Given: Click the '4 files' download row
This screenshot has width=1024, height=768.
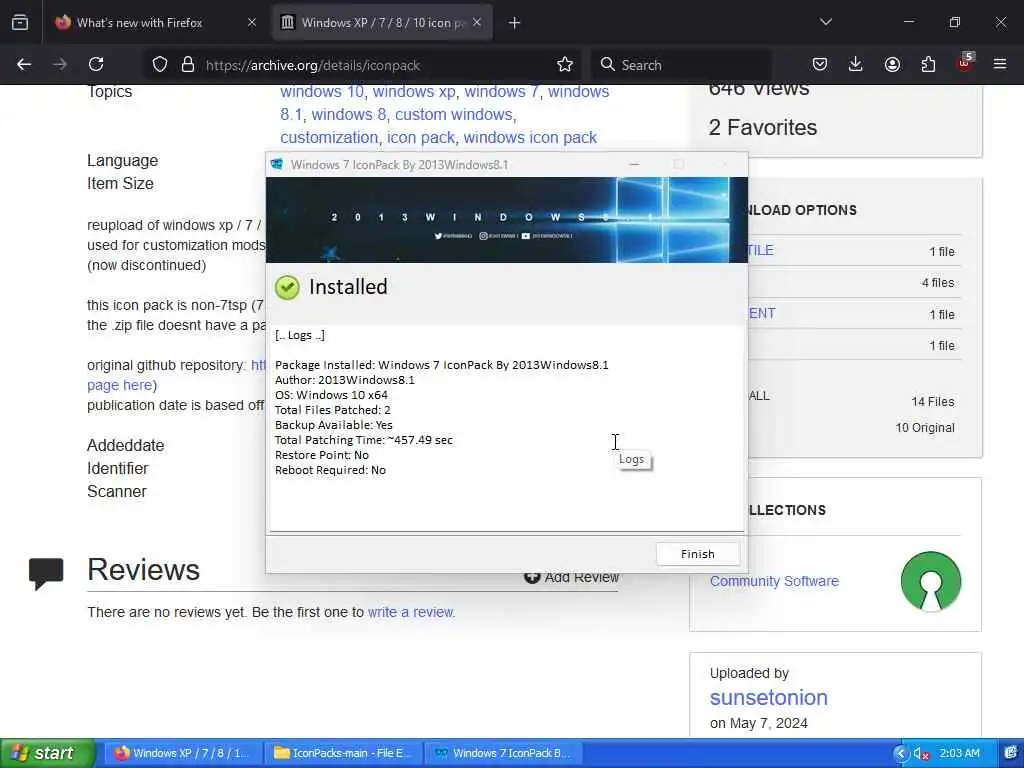Looking at the screenshot, I should 938,283.
